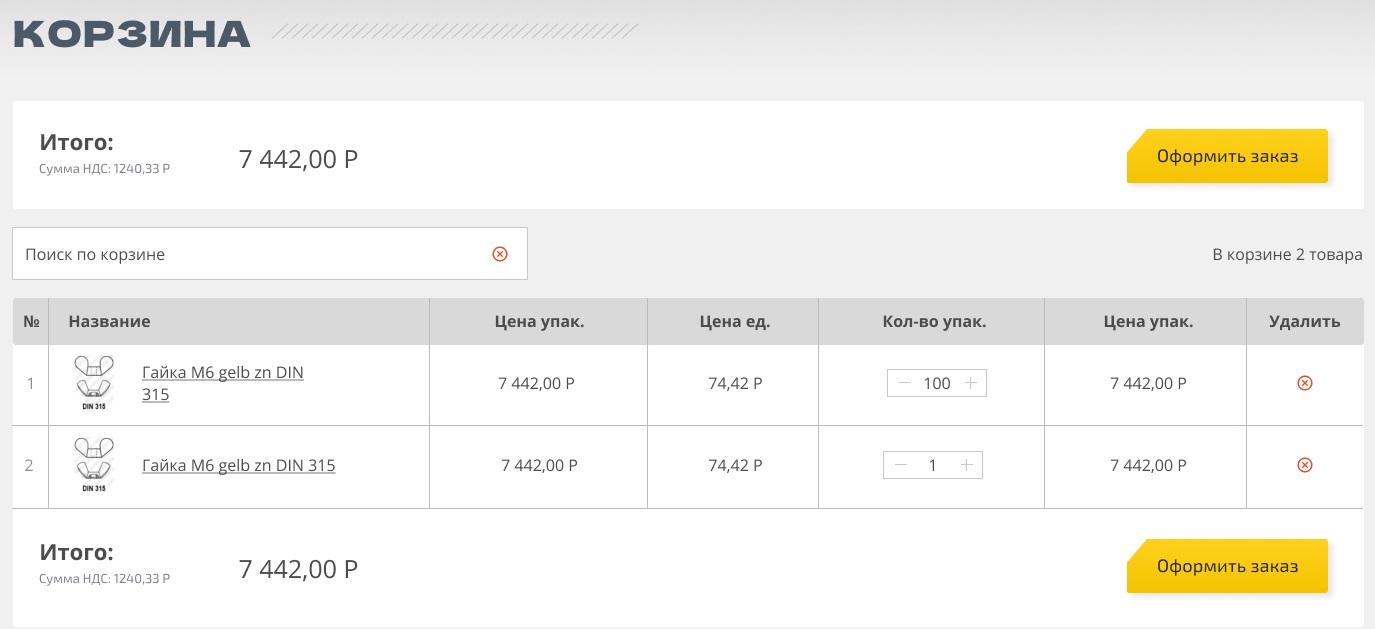Select the quantity value 100 in row 1
The image size is (1375, 629).
(937, 383)
